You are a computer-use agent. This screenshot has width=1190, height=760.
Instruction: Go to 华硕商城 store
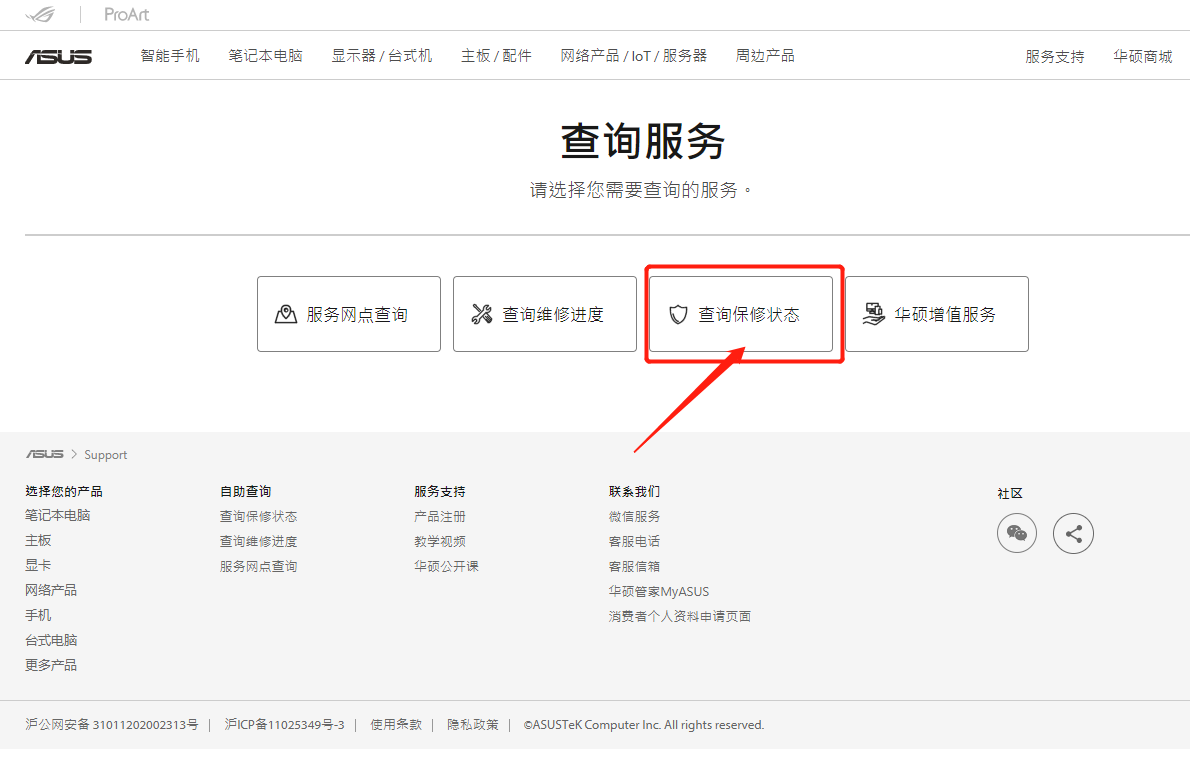[x=1142, y=57]
